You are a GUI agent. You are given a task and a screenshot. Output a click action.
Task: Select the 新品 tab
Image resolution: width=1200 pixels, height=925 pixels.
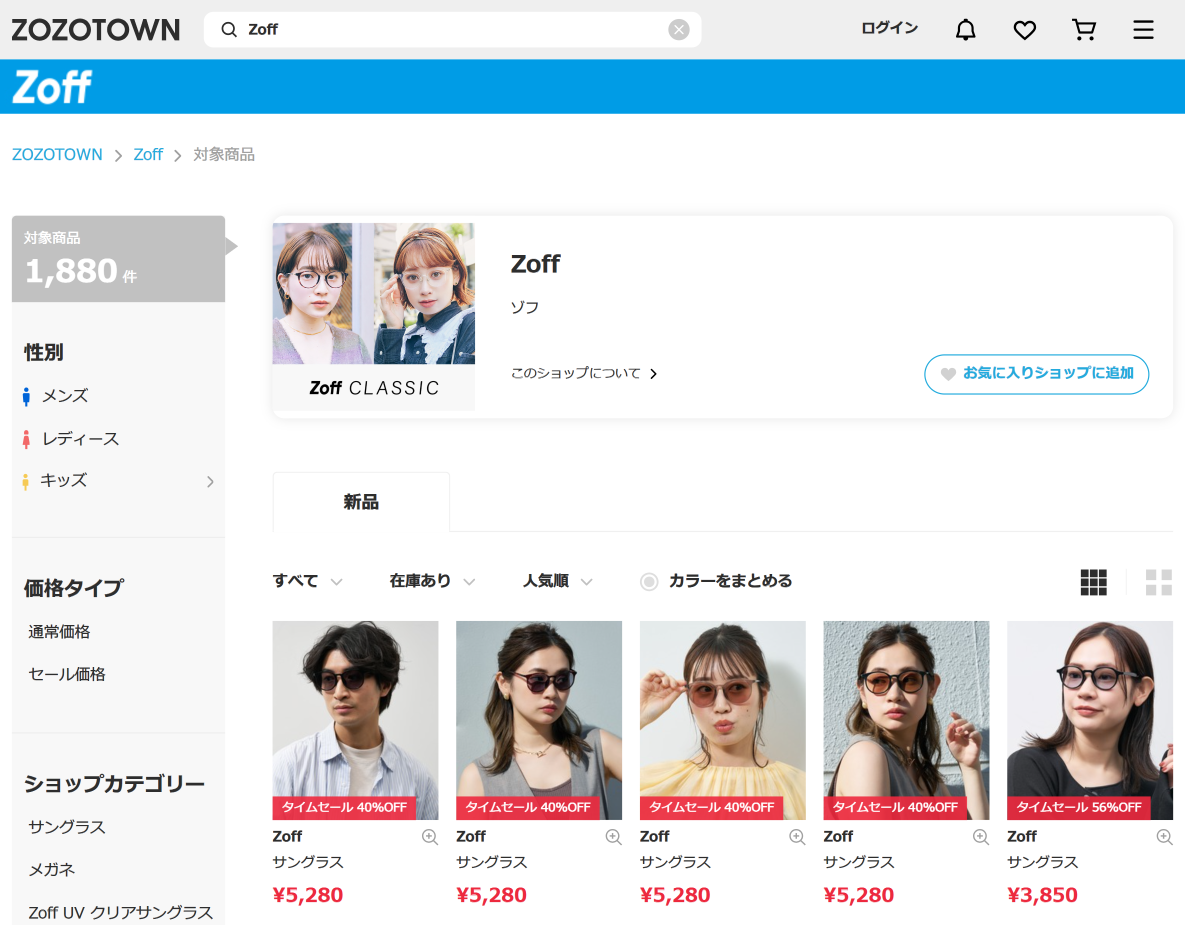pyautogui.click(x=361, y=502)
